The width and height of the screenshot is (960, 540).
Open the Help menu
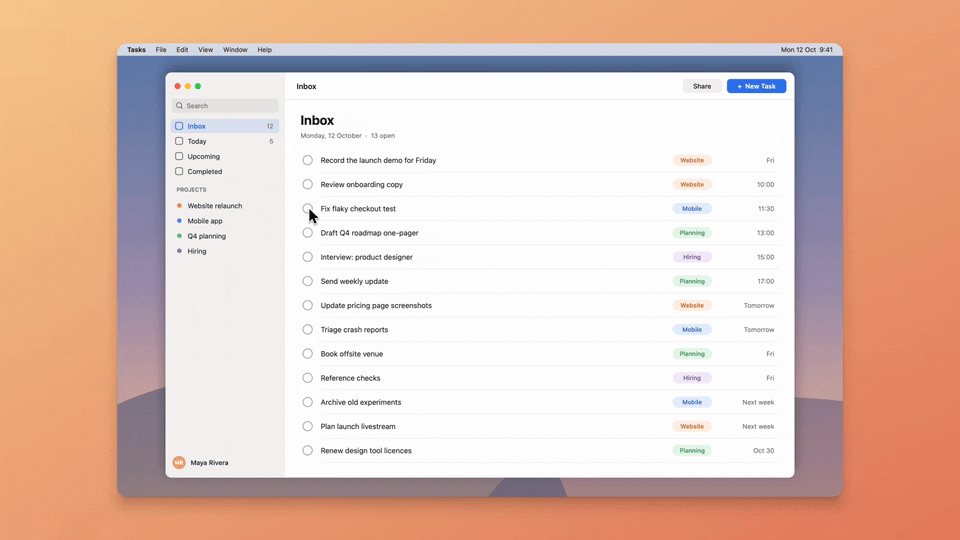point(264,50)
